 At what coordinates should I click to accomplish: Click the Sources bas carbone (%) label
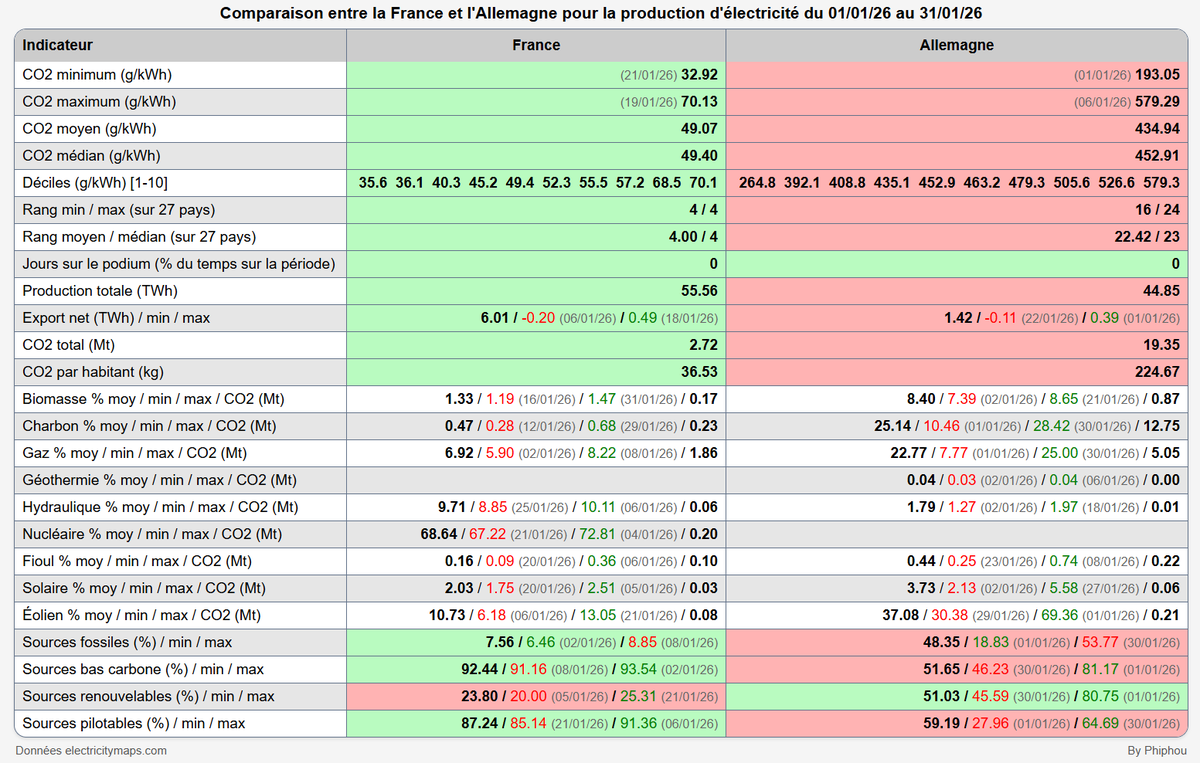tap(141, 668)
